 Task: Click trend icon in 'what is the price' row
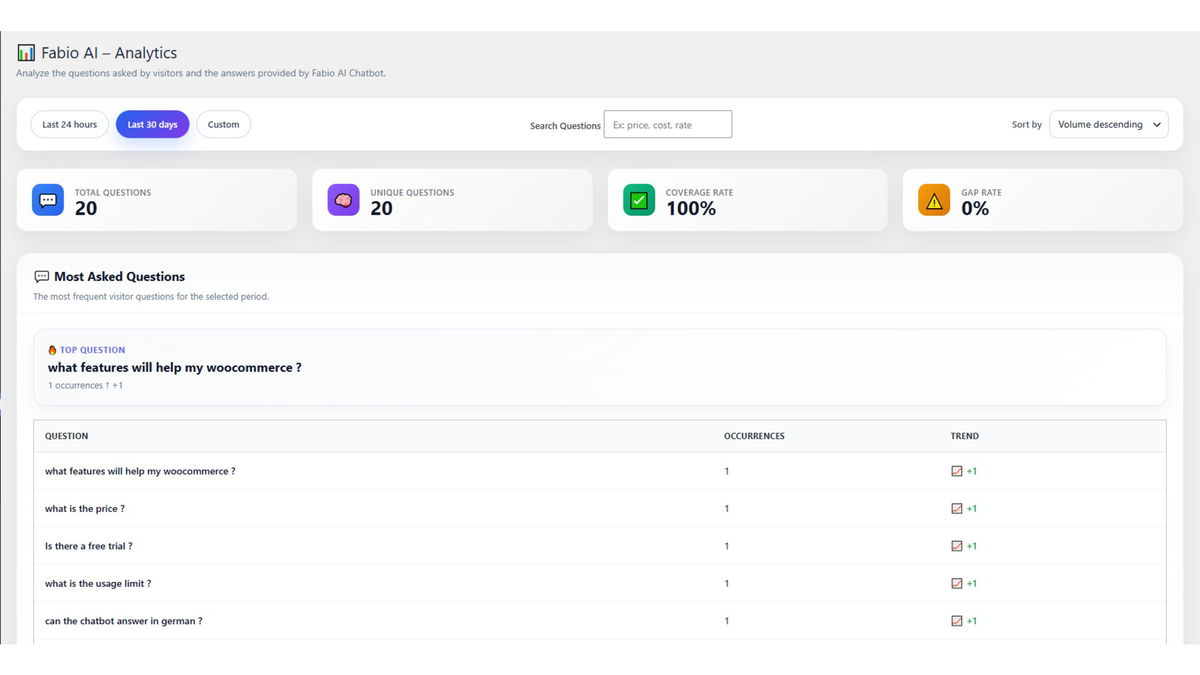(957, 509)
